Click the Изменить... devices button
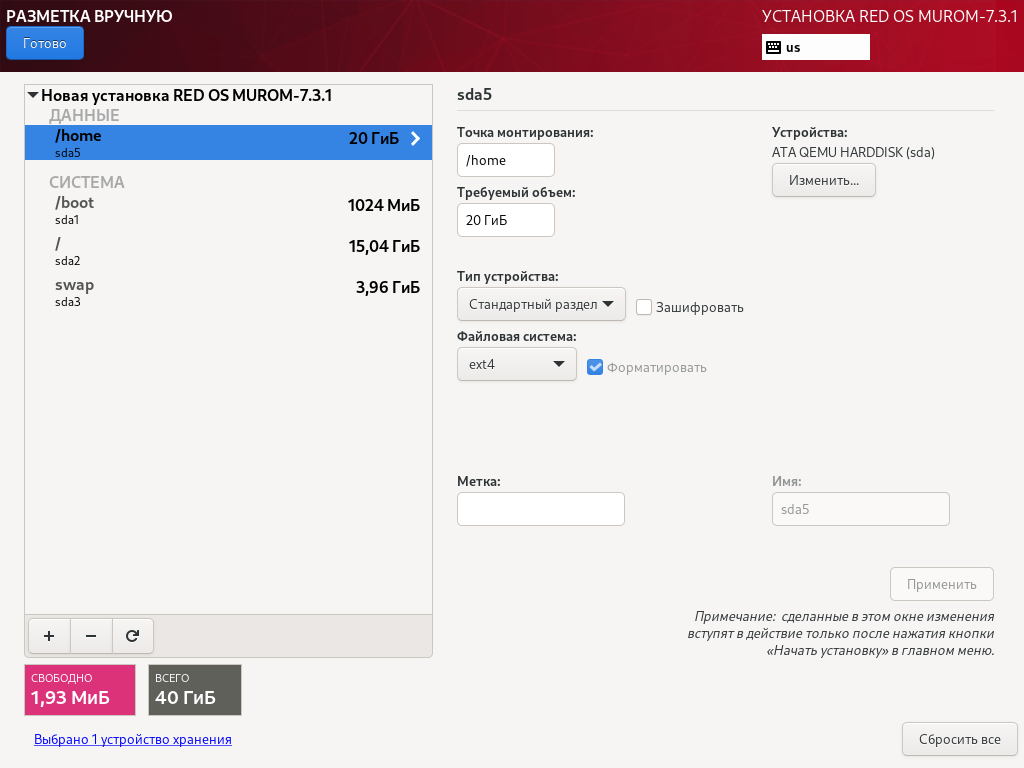 (x=824, y=180)
